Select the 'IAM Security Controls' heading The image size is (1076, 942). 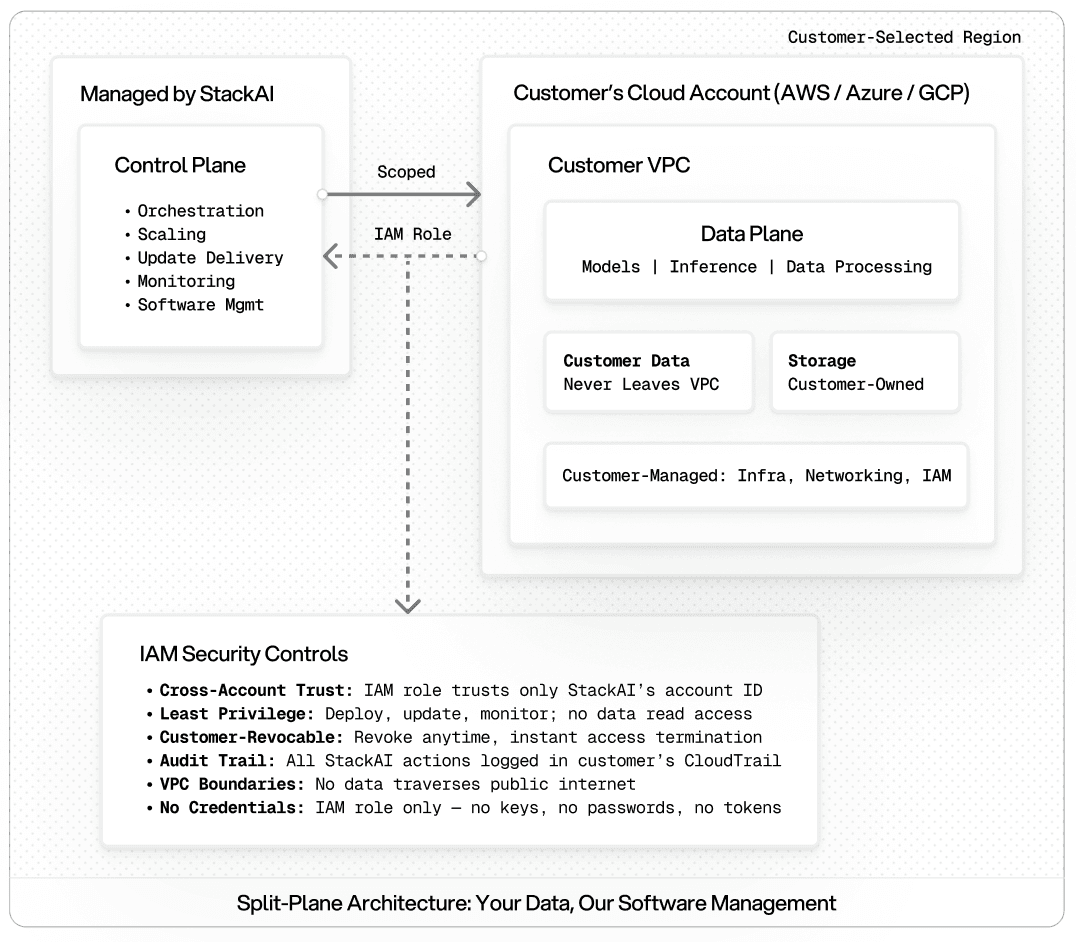click(243, 654)
